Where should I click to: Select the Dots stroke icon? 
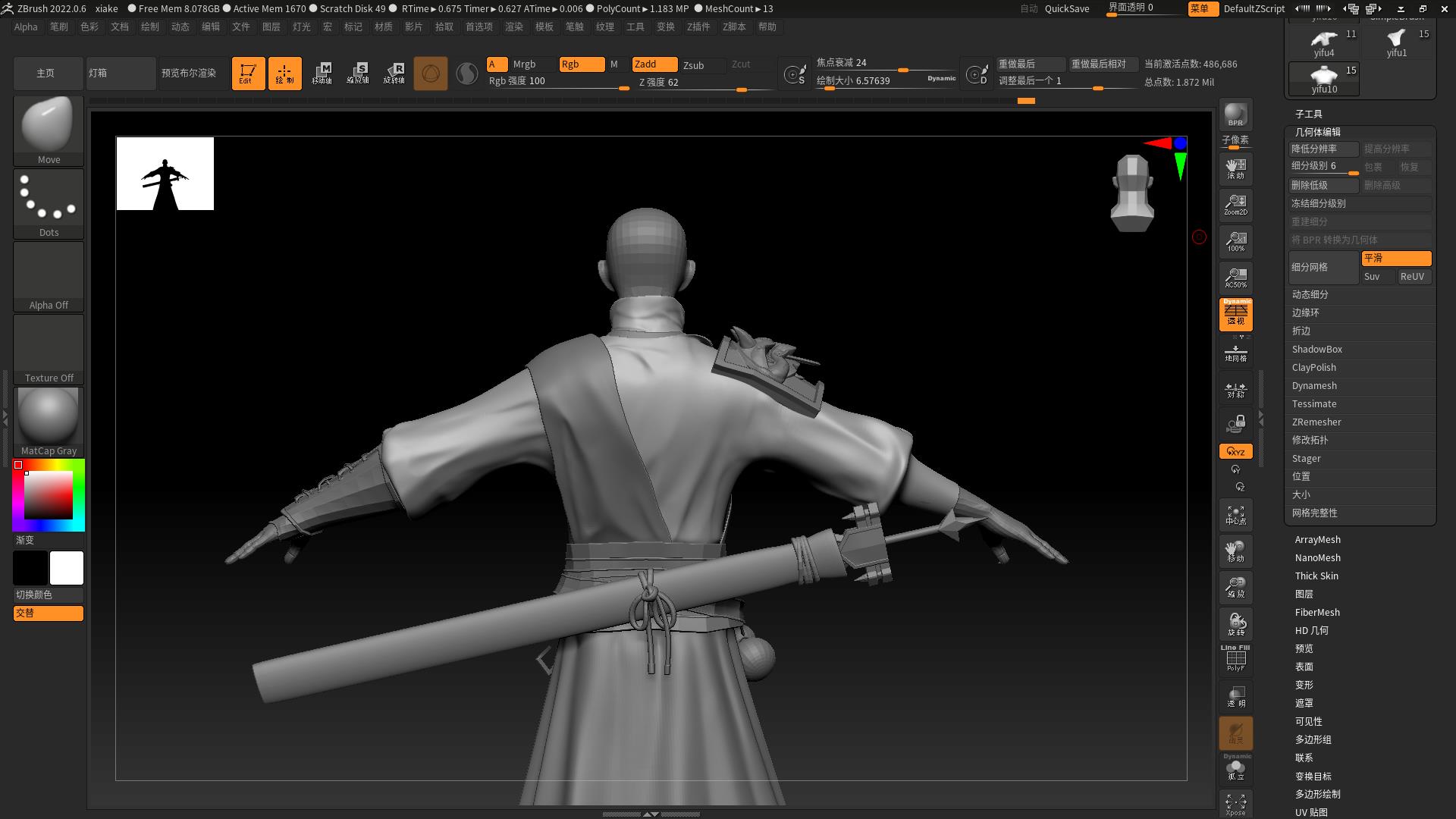49,202
